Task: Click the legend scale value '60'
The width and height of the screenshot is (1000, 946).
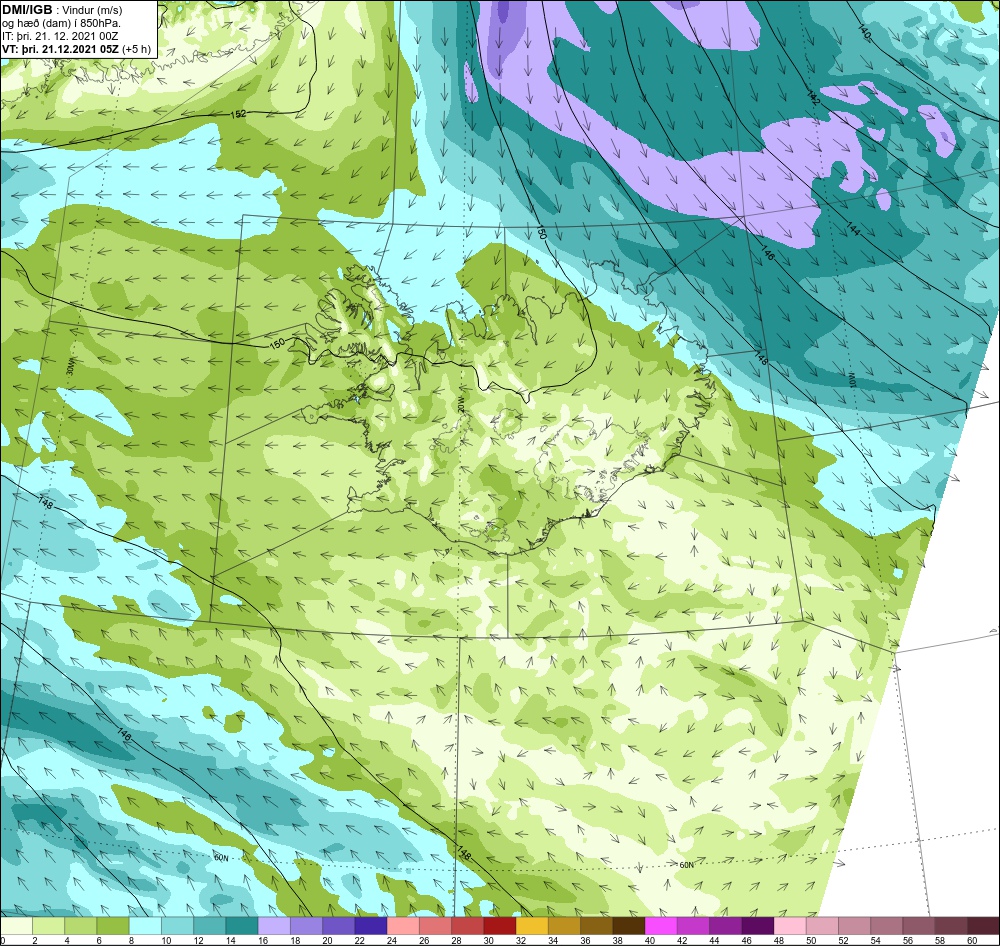Action: click(x=972, y=940)
